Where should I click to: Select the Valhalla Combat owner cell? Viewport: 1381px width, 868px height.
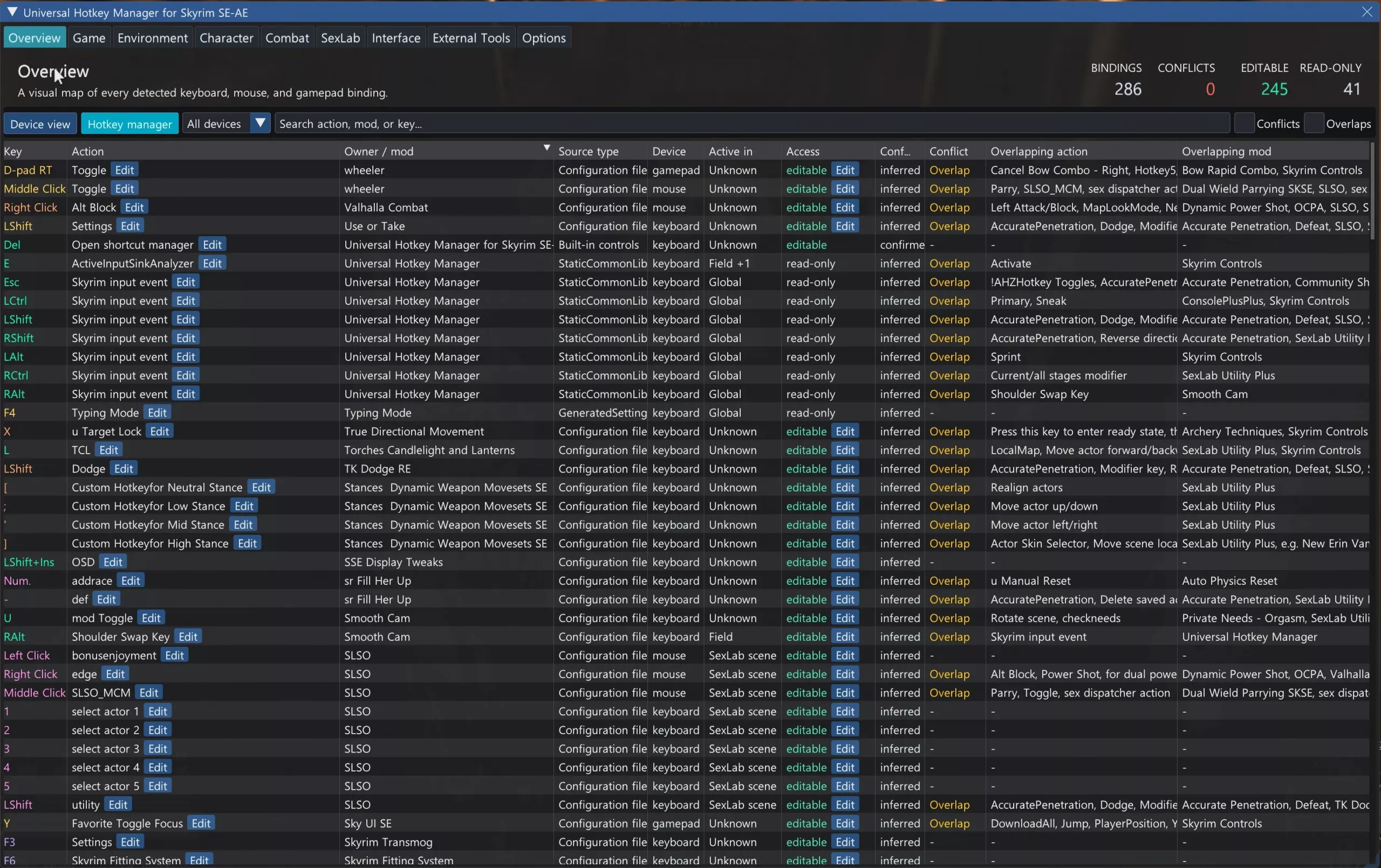[x=387, y=207]
